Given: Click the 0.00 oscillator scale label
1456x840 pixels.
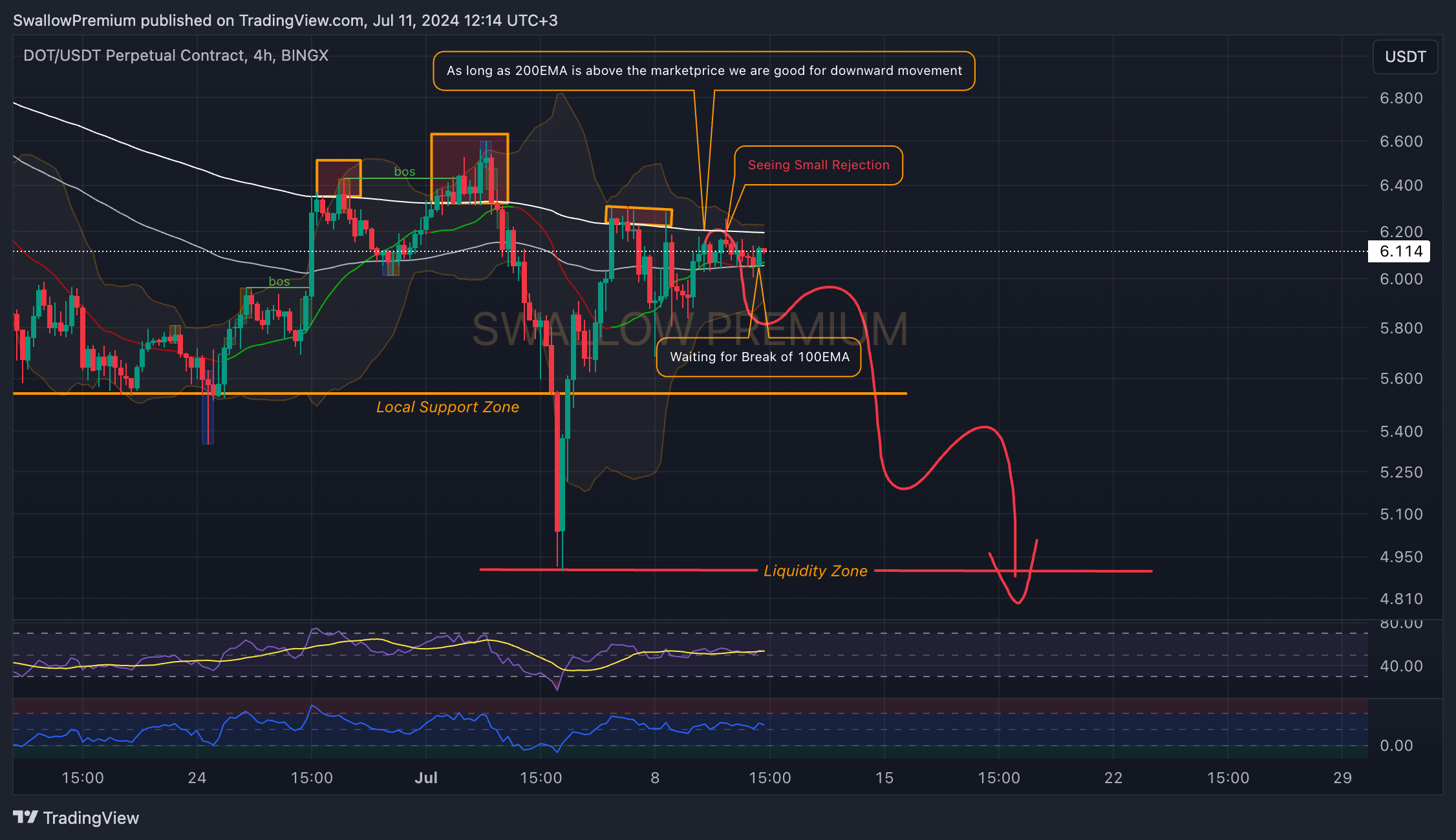Looking at the screenshot, I should (1396, 746).
